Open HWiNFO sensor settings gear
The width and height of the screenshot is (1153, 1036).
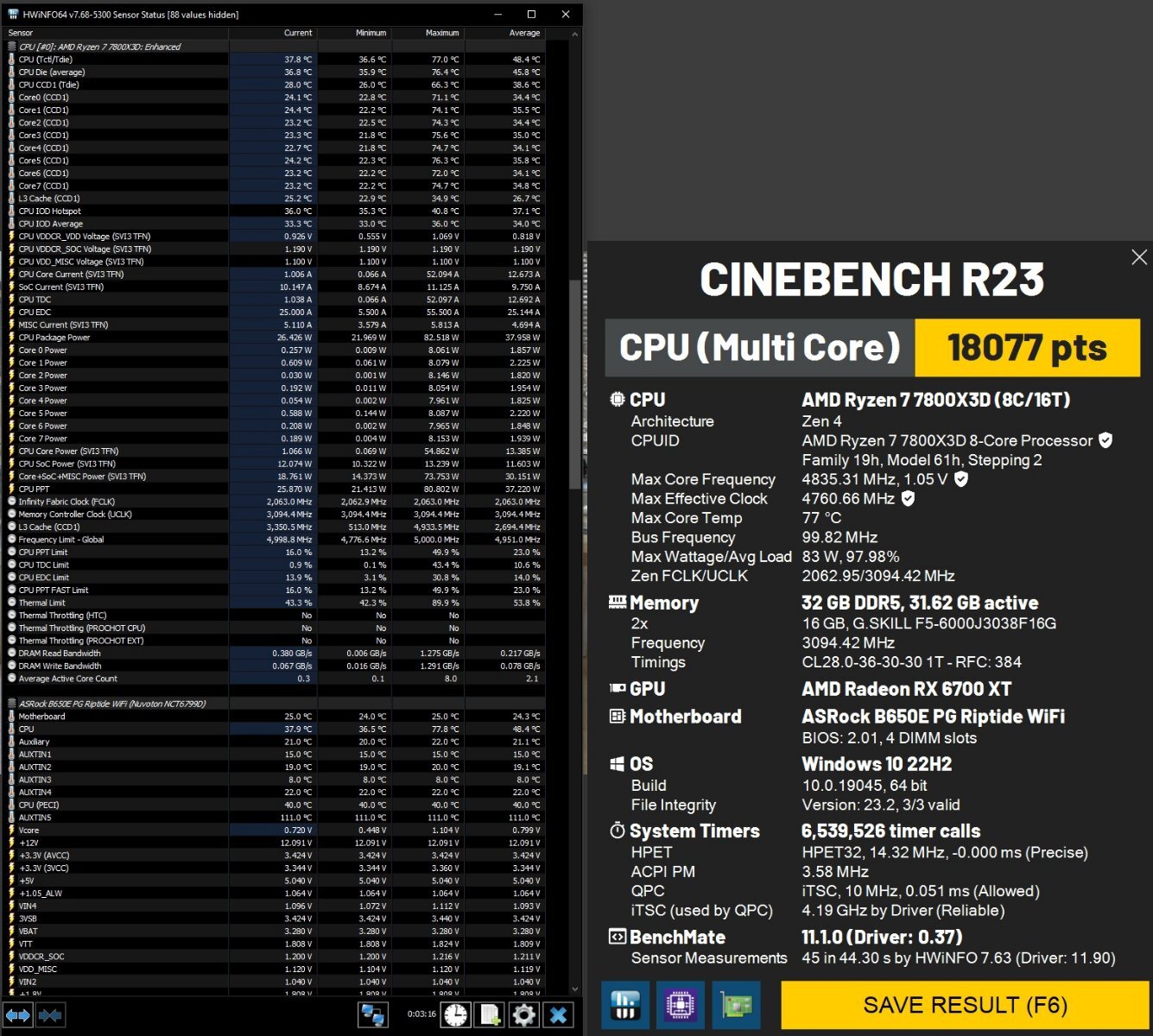[x=524, y=1014]
